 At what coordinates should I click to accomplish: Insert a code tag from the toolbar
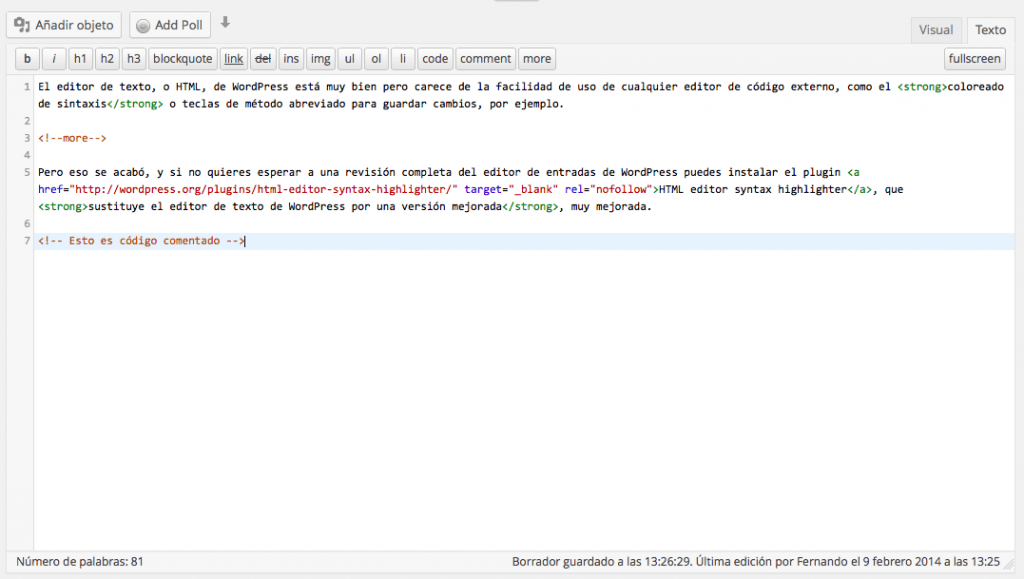[434, 58]
